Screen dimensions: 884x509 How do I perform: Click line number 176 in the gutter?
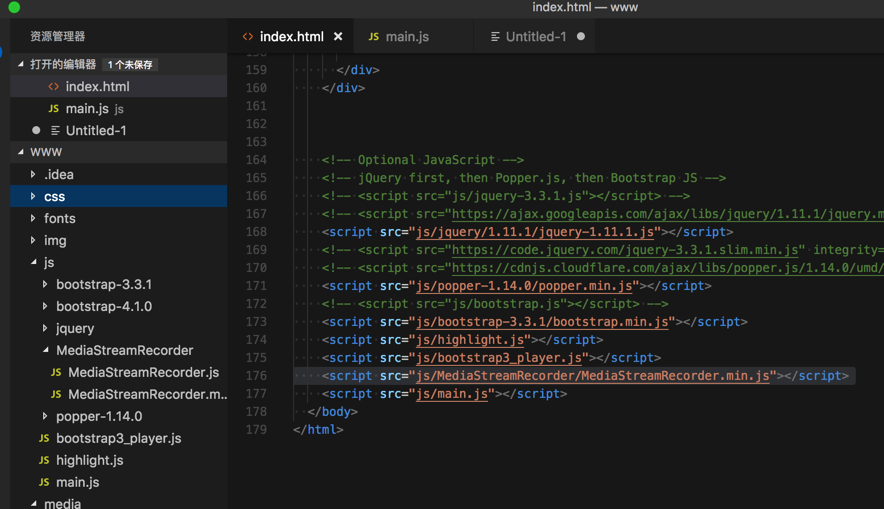pos(256,376)
